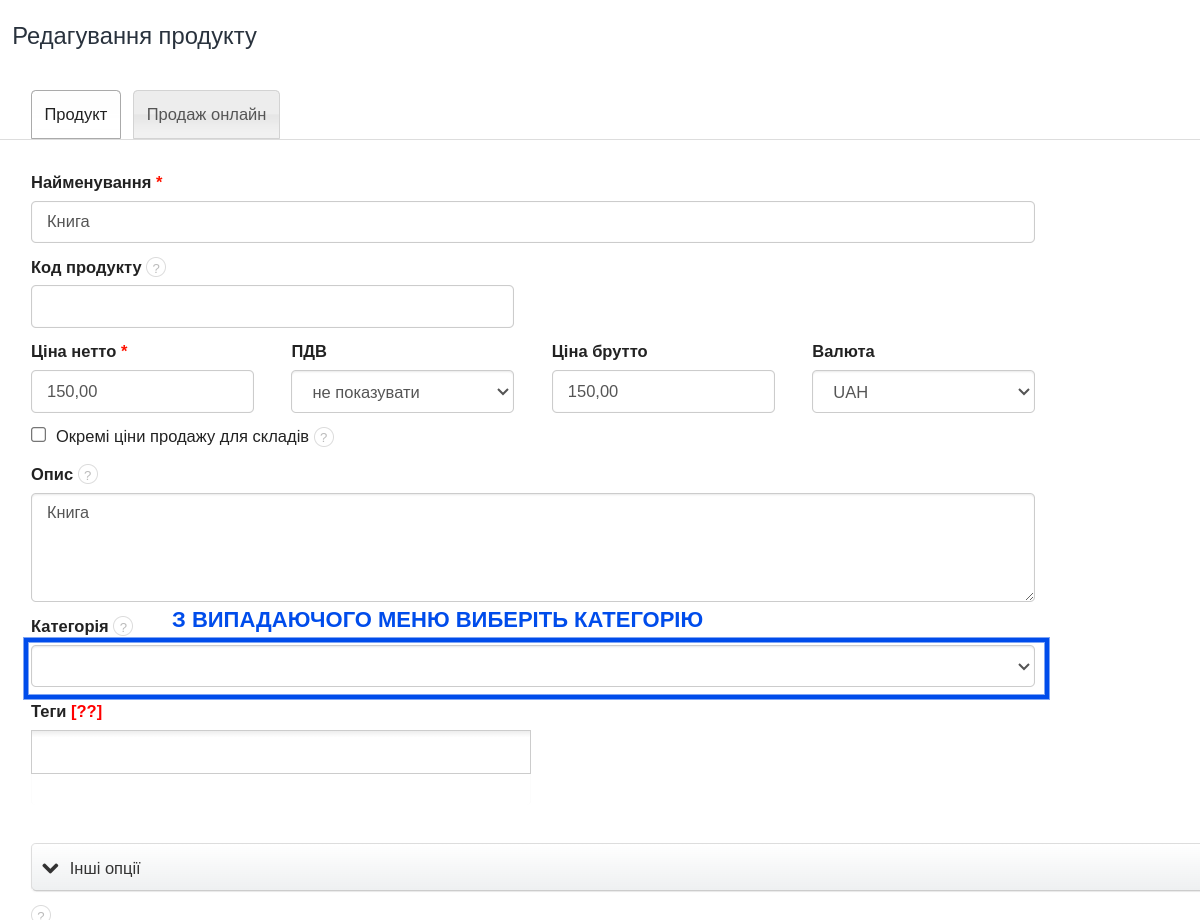Click the red [??] link by Теги
The height and width of the screenshot is (920, 1200).
86,711
